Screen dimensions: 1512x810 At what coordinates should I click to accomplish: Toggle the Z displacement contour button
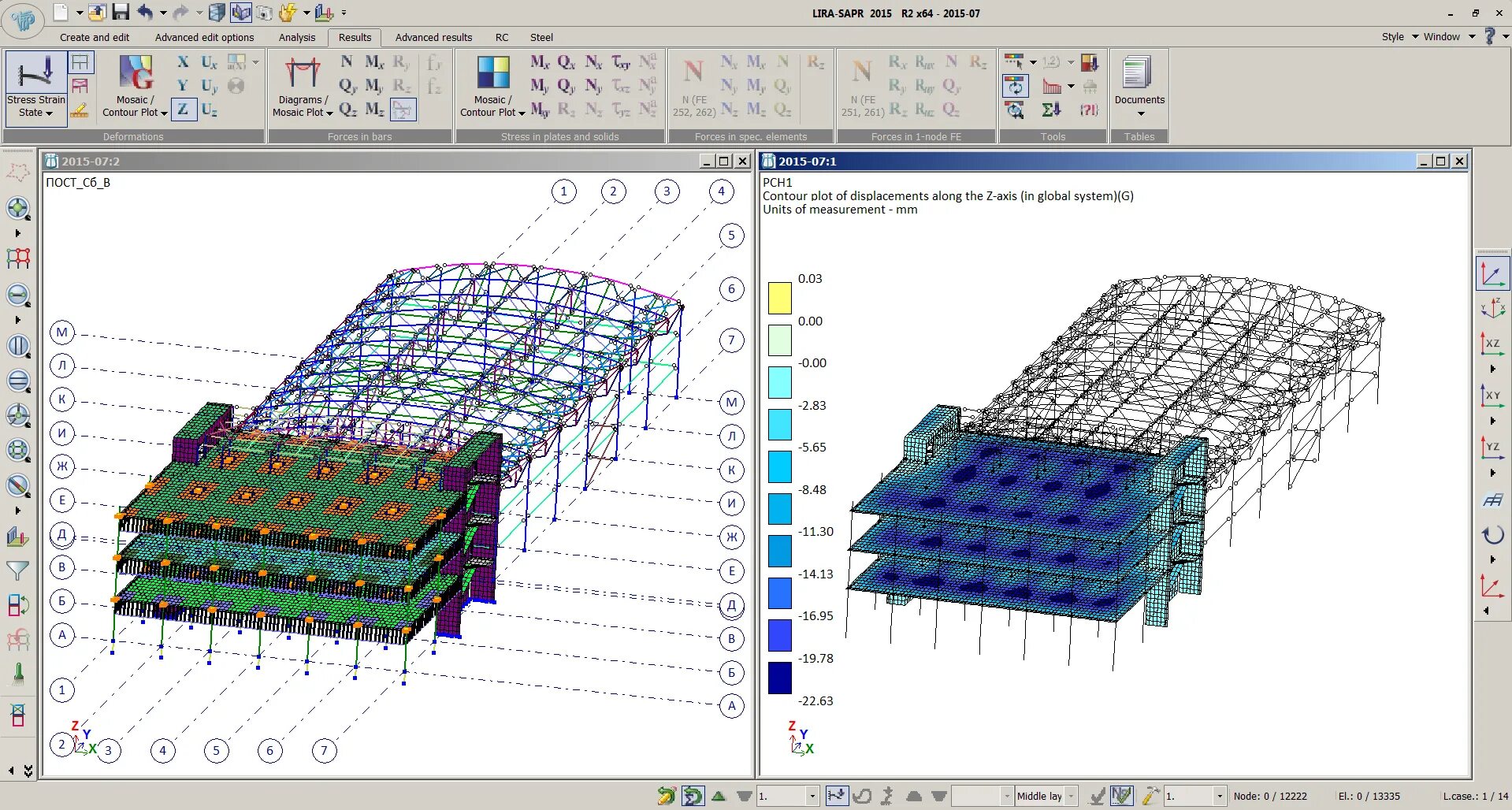(x=183, y=110)
